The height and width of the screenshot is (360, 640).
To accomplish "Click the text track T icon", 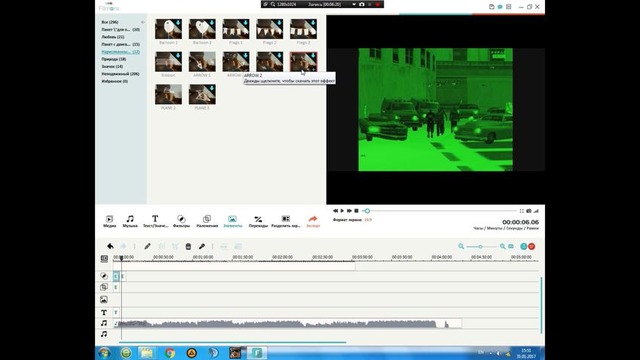I will pos(104,312).
